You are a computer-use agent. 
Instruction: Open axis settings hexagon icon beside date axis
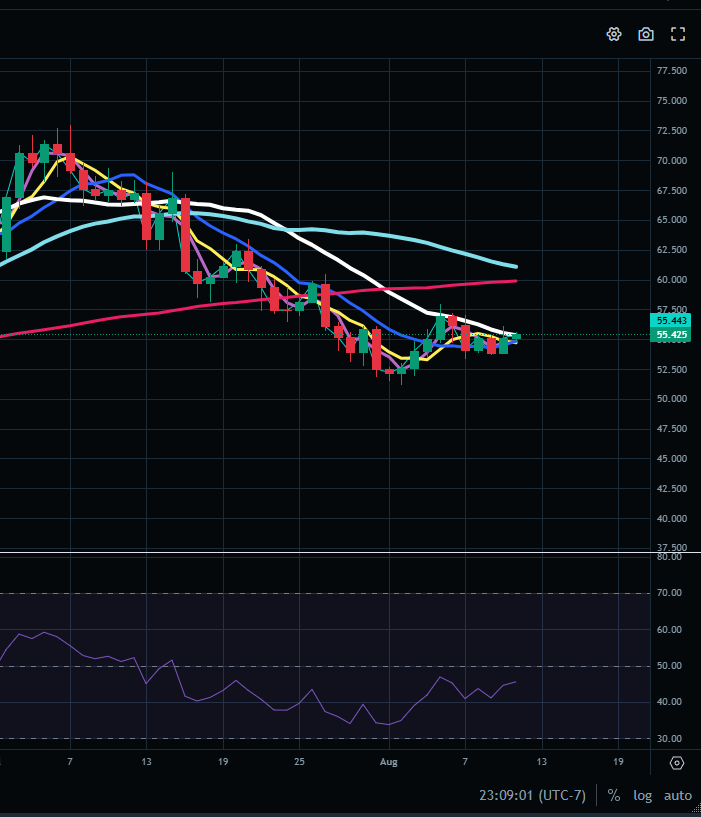pos(677,763)
